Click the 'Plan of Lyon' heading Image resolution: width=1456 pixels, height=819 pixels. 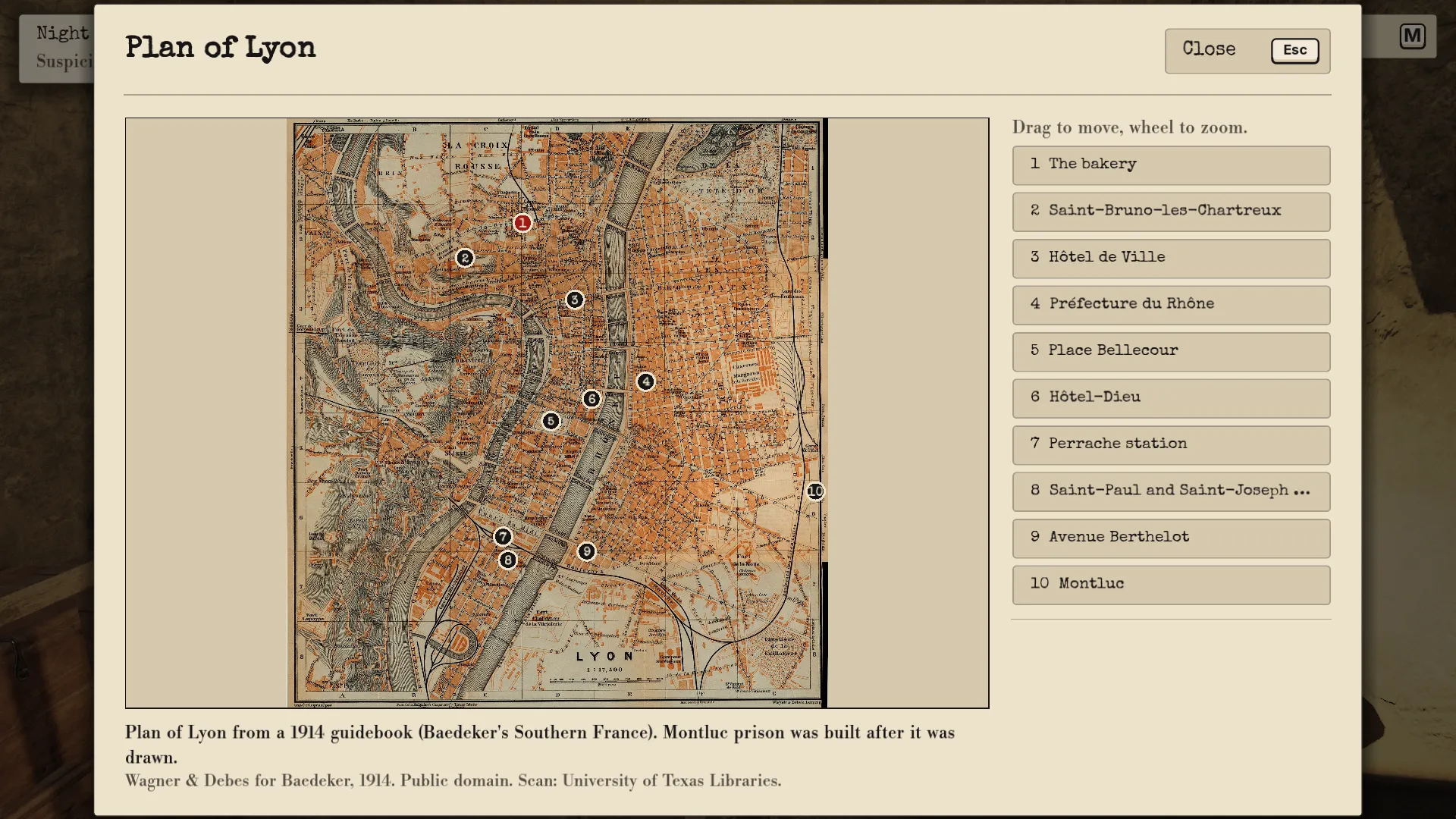coord(220,48)
